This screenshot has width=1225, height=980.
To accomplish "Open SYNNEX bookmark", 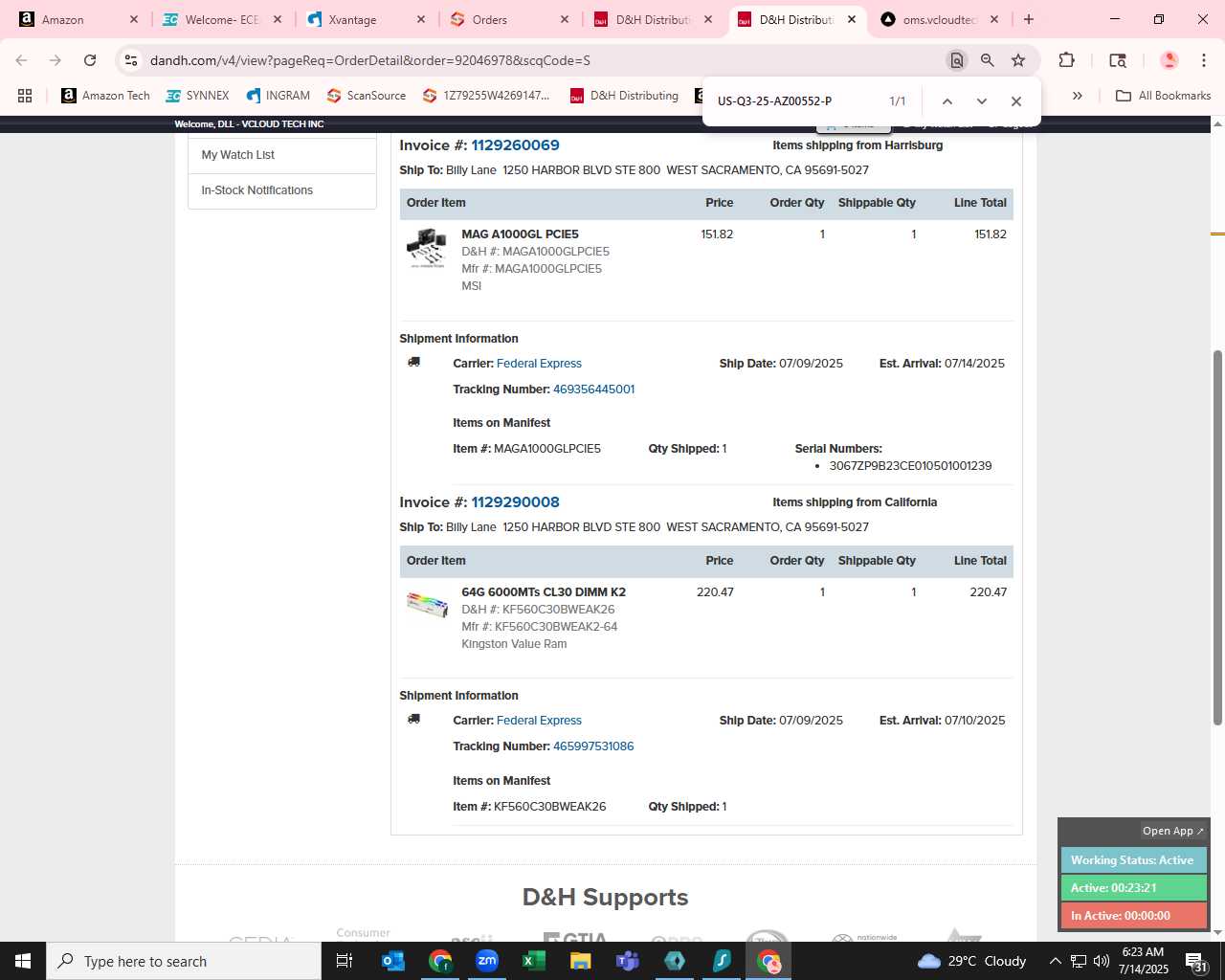I will (197, 96).
